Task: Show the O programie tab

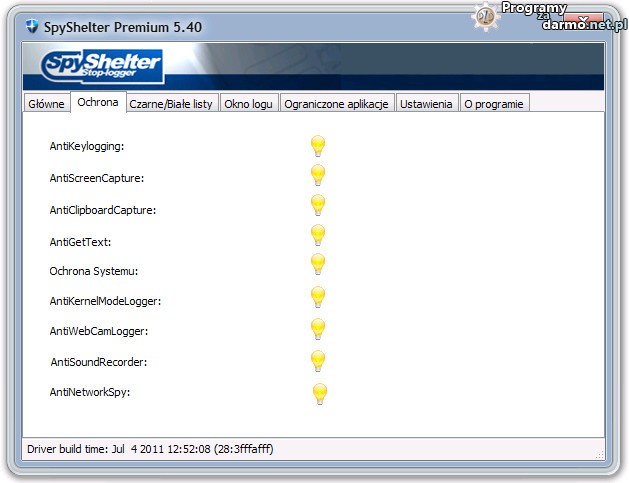Action: pyautogui.click(x=494, y=104)
